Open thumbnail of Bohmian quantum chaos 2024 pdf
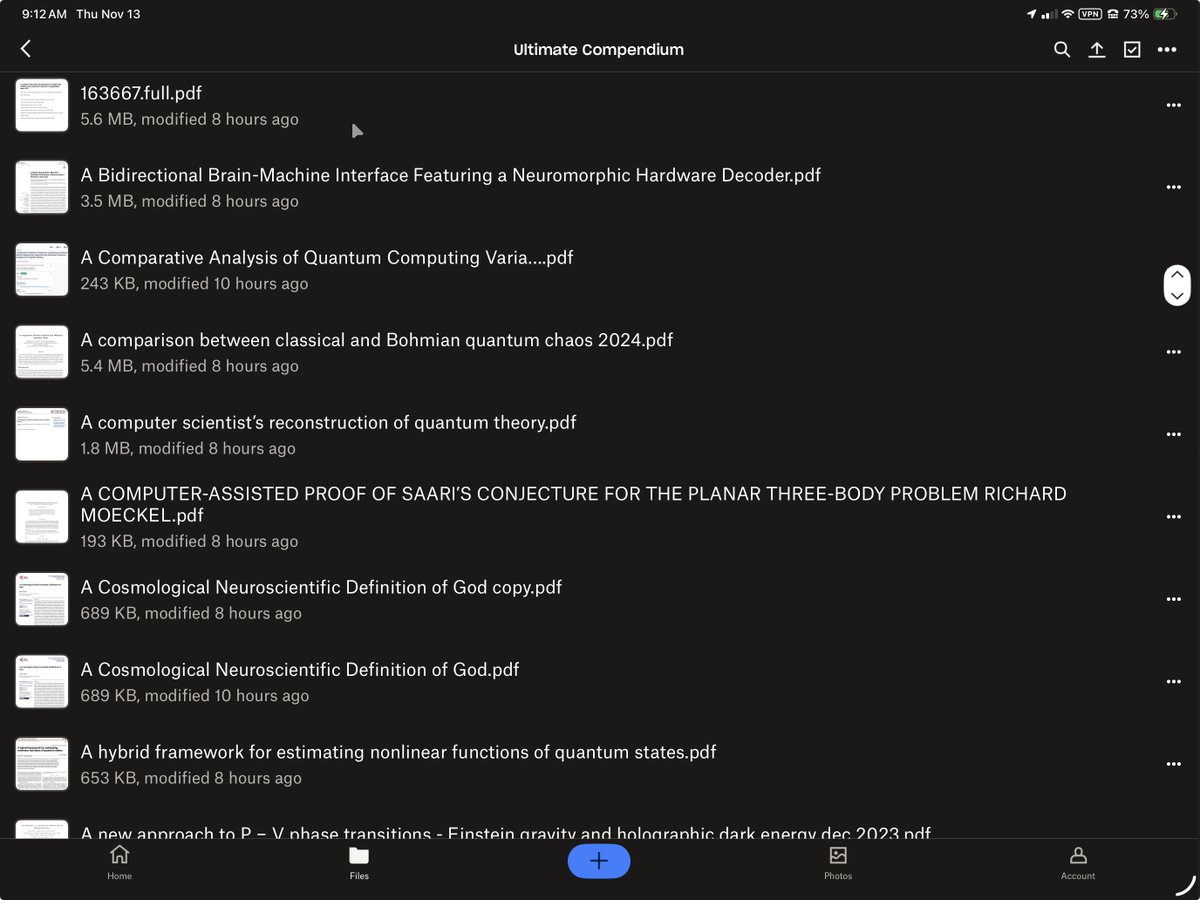The width and height of the screenshot is (1200, 900). 42,352
